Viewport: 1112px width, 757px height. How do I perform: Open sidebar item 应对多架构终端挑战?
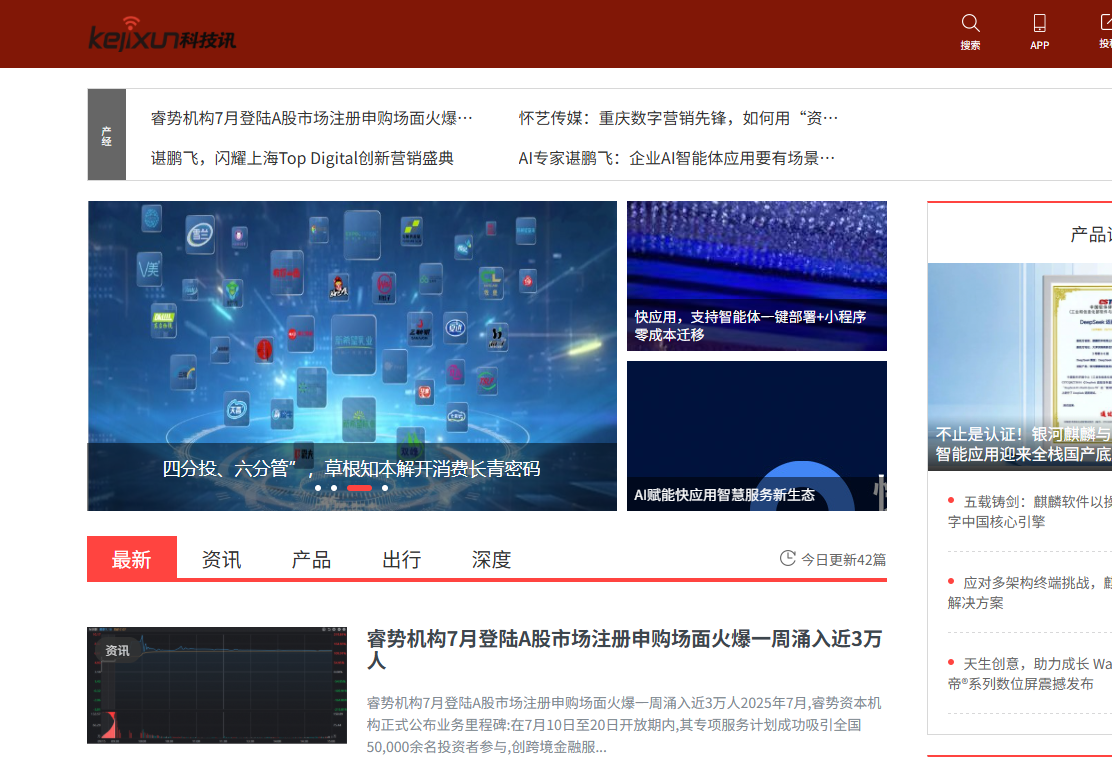tap(1030, 592)
